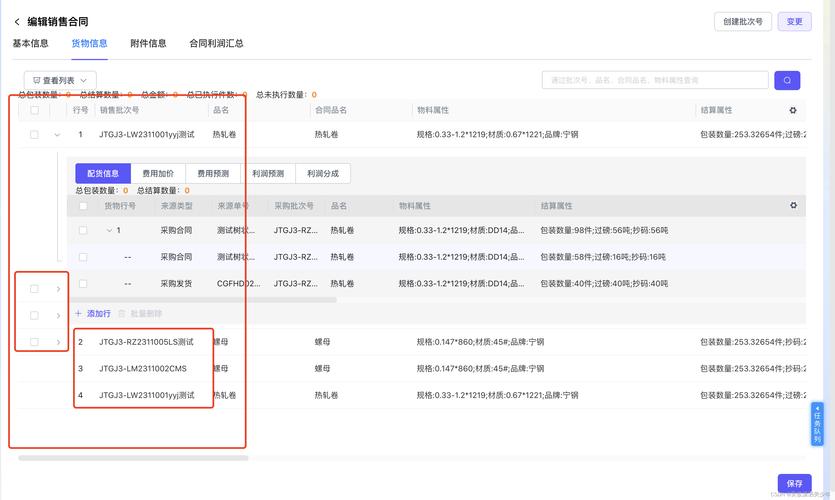The height and width of the screenshot is (500, 835).
Task: Click 规格:0.147*860 cell in row 2
Action: pos(480,342)
